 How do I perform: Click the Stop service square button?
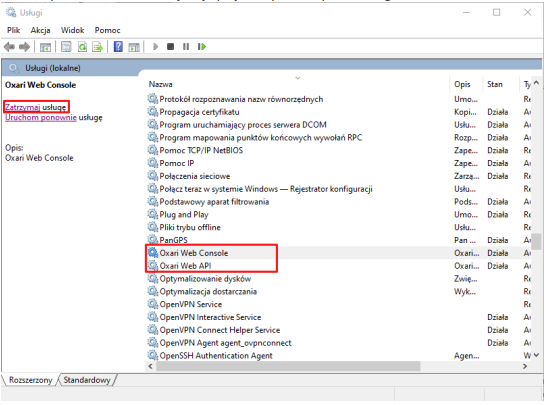[x=170, y=47]
